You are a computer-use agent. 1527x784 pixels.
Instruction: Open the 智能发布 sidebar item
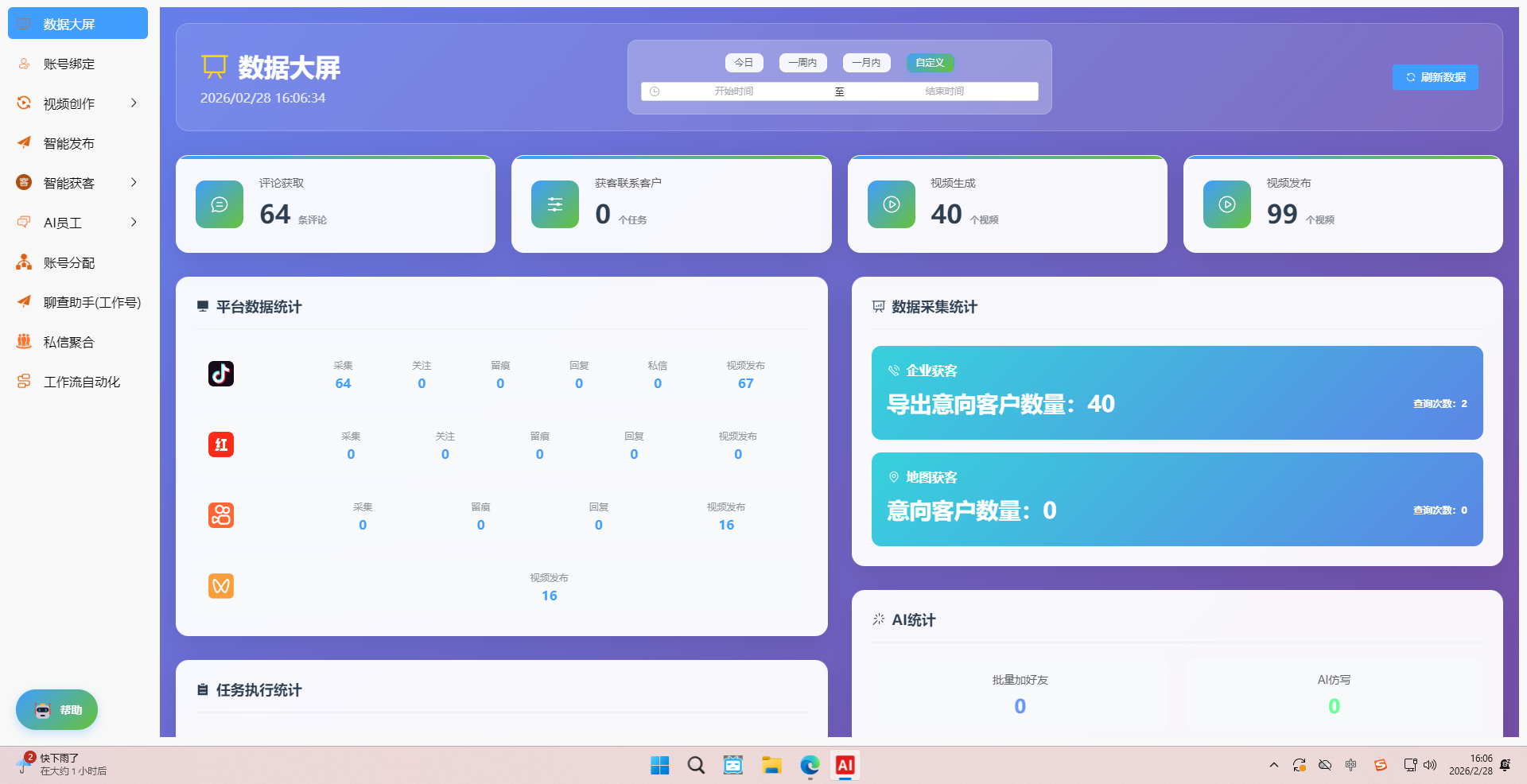click(x=78, y=143)
